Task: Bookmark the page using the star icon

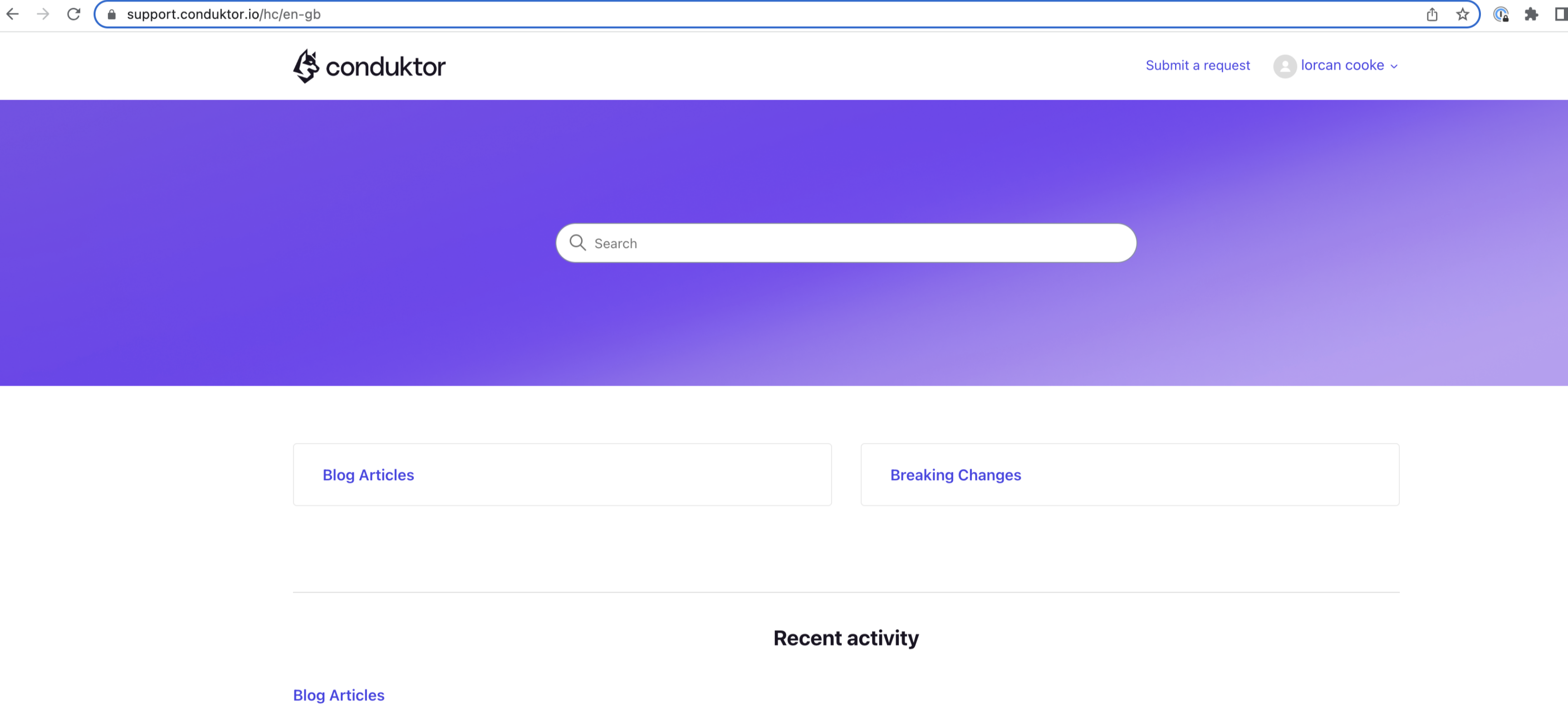Action: pyautogui.click(x=1462, y=14)
